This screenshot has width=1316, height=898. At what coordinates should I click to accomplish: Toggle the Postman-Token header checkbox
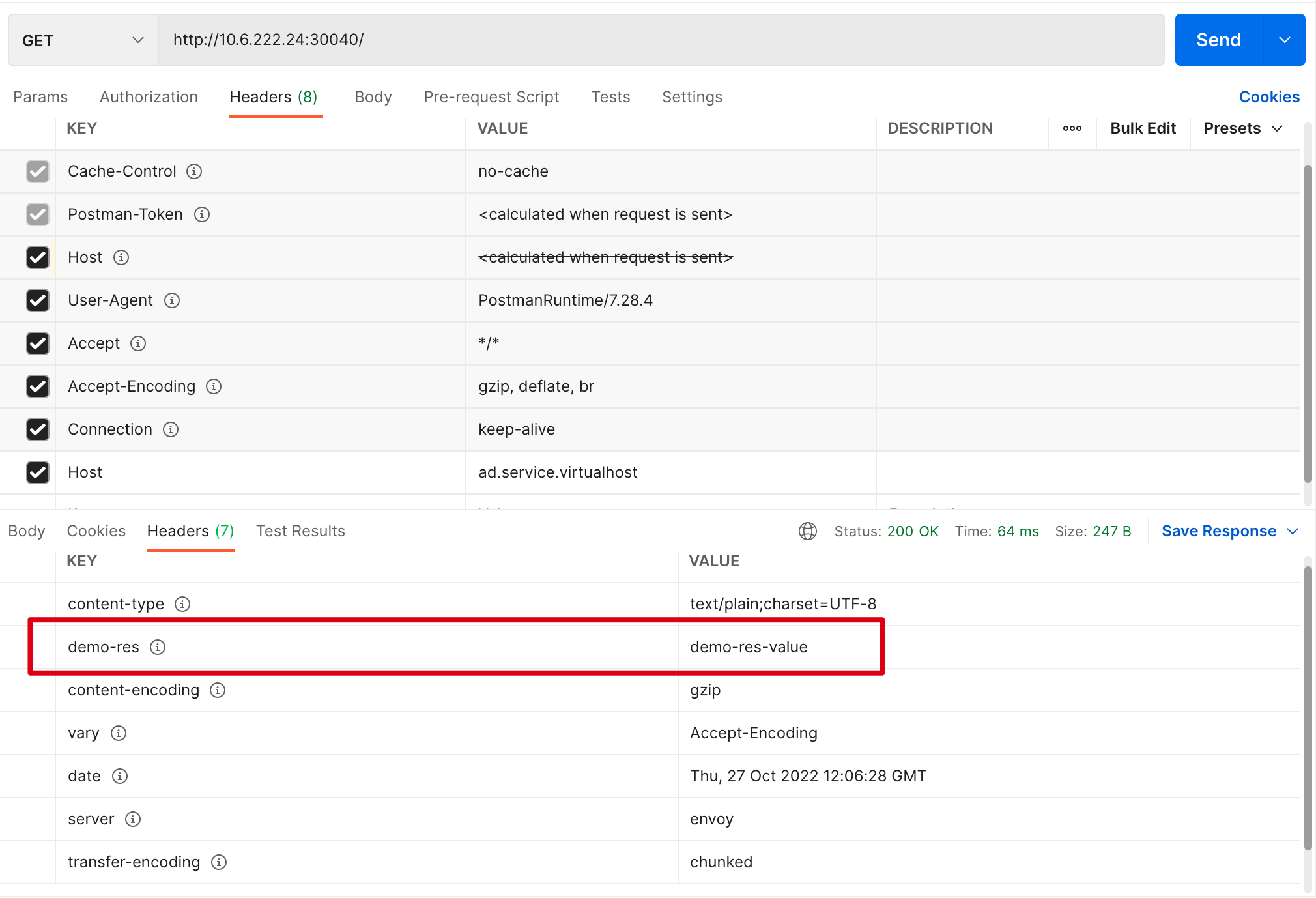pos(38,214)
